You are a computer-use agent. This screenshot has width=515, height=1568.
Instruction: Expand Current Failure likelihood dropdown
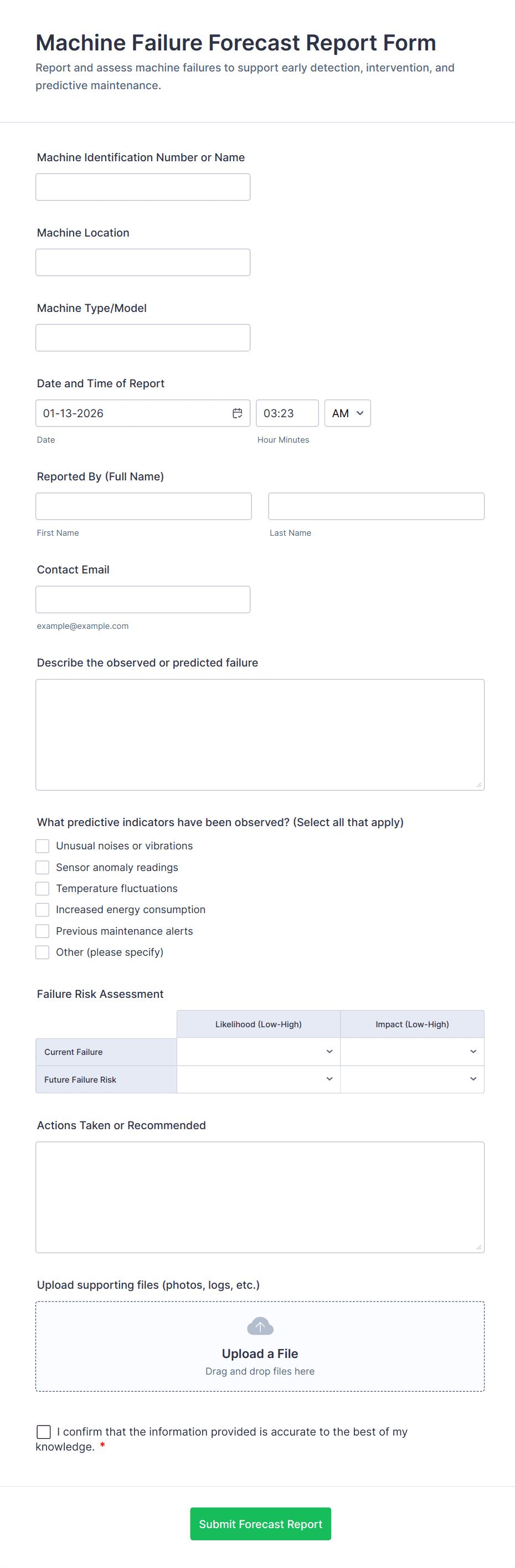click(x=259, y=1052)
